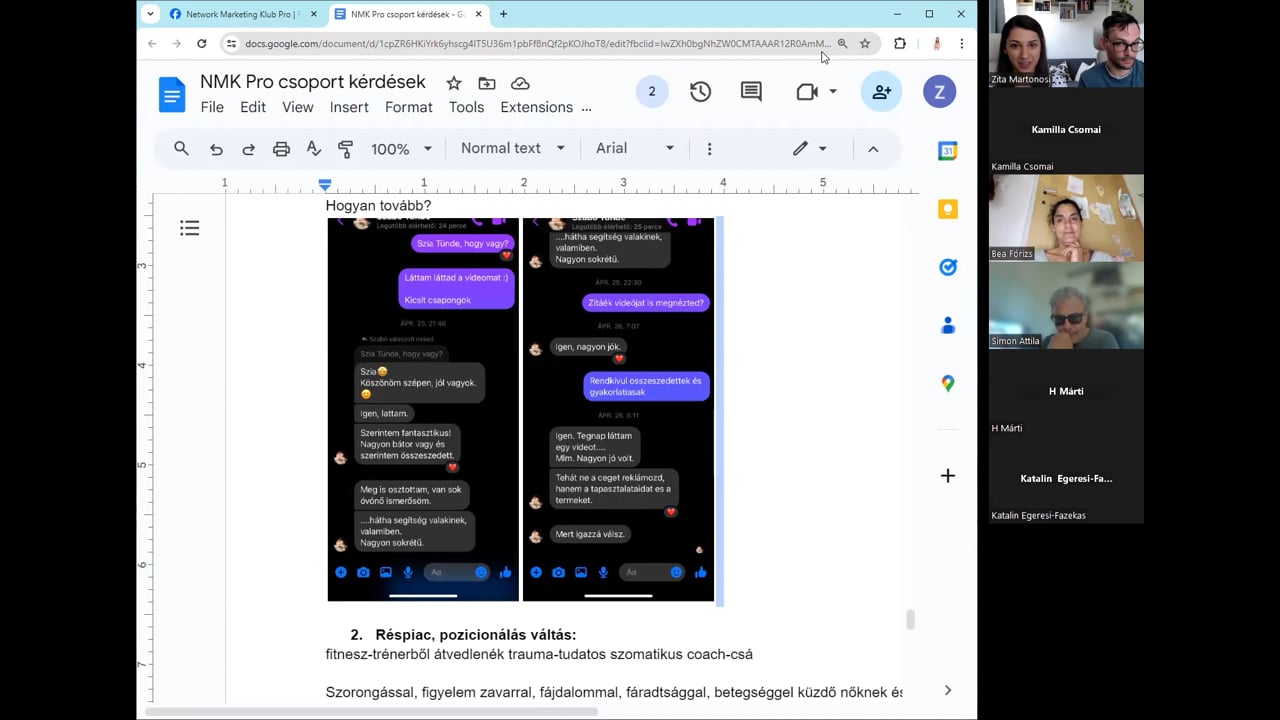Close the NMK Pro csoport kérdések tab
This screenshot has width=1280, height=720.
479,14
